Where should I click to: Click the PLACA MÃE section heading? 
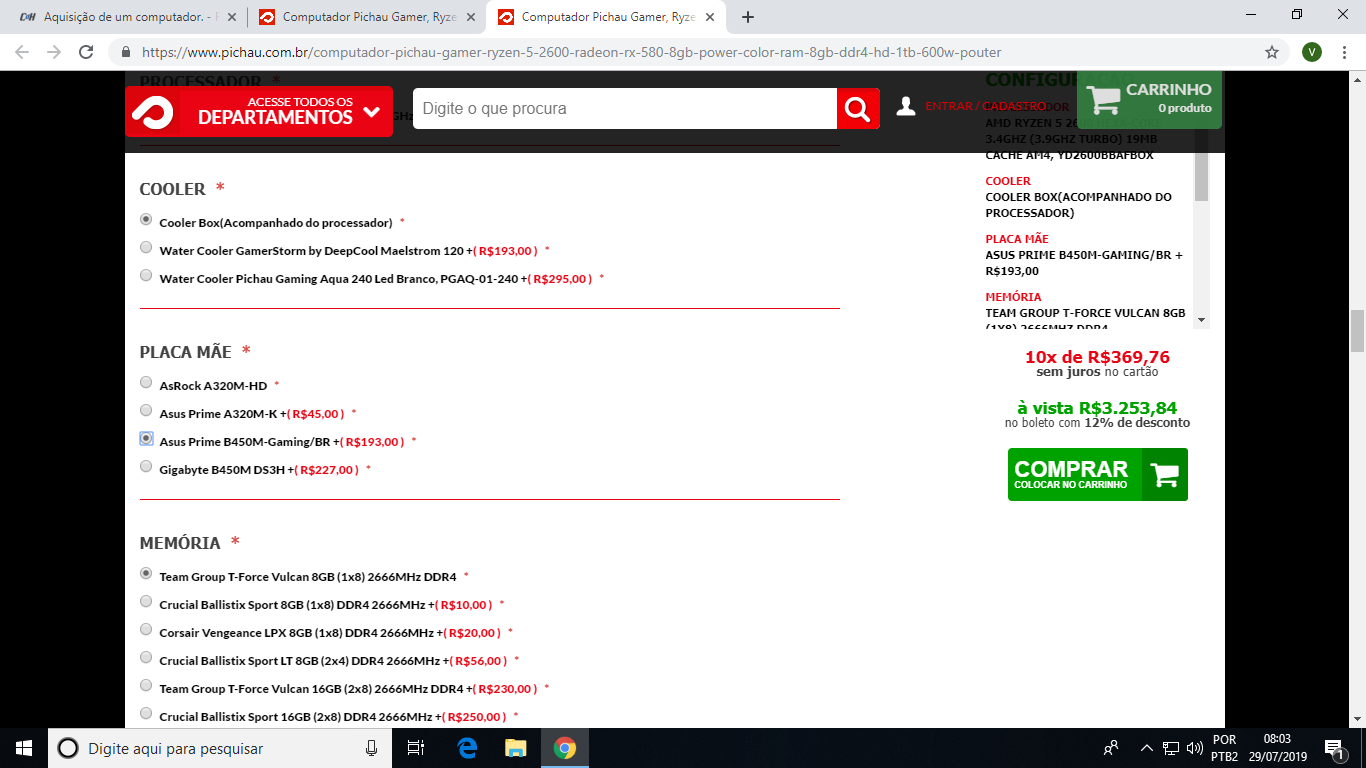click(185, 352)
